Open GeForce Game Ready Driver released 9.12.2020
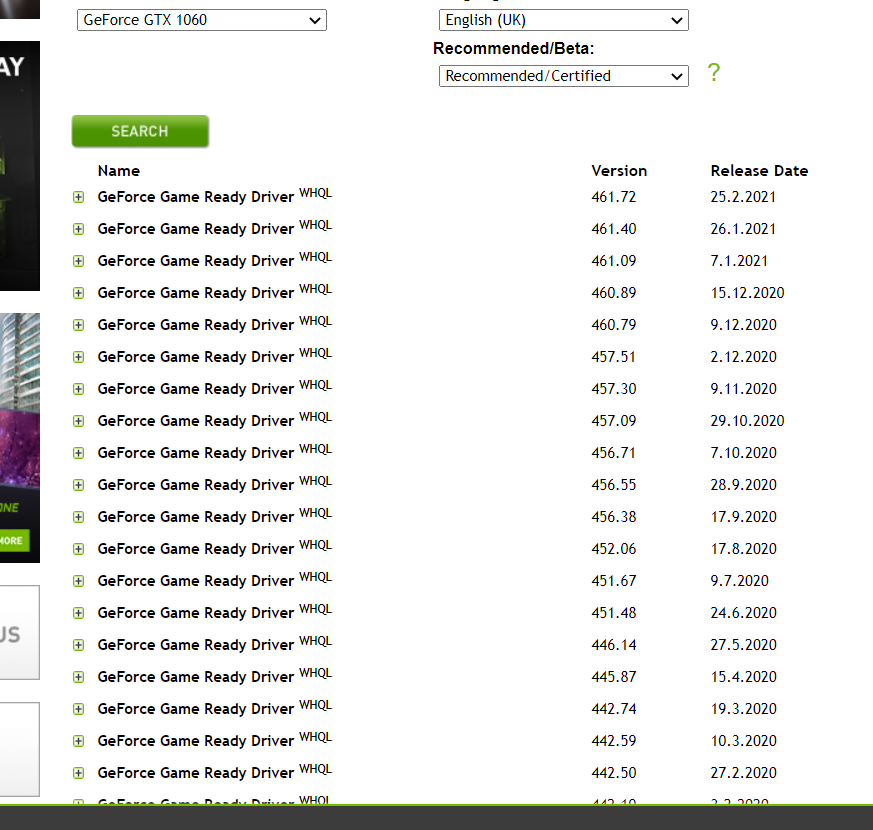 click(x=195, y=325)
